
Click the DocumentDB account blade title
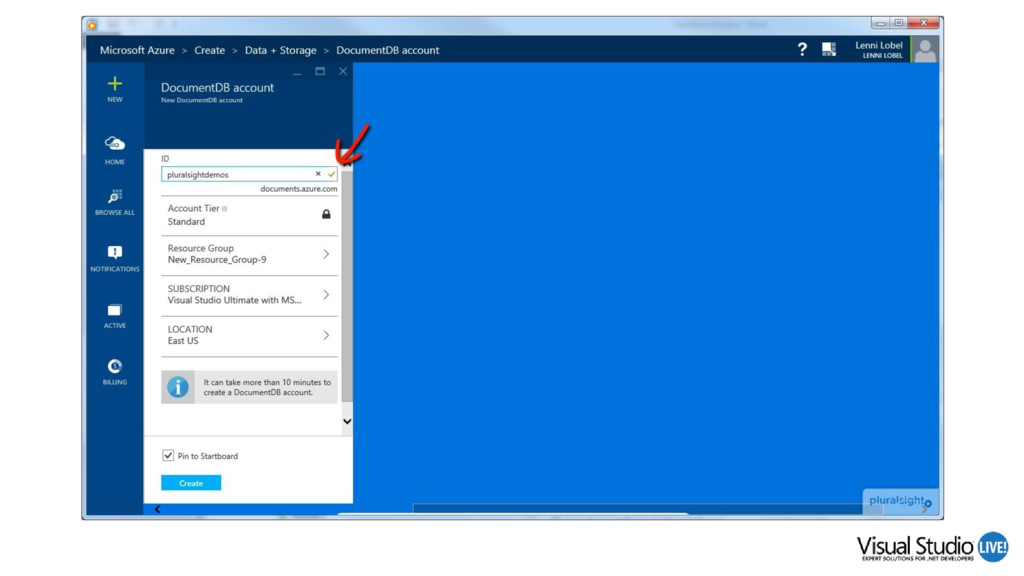point(217,88)
